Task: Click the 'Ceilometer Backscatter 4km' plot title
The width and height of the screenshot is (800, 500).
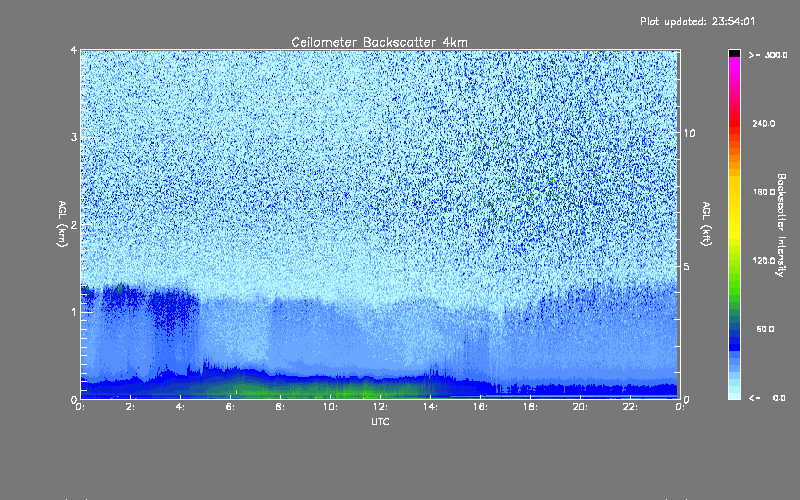Action: 379,42
